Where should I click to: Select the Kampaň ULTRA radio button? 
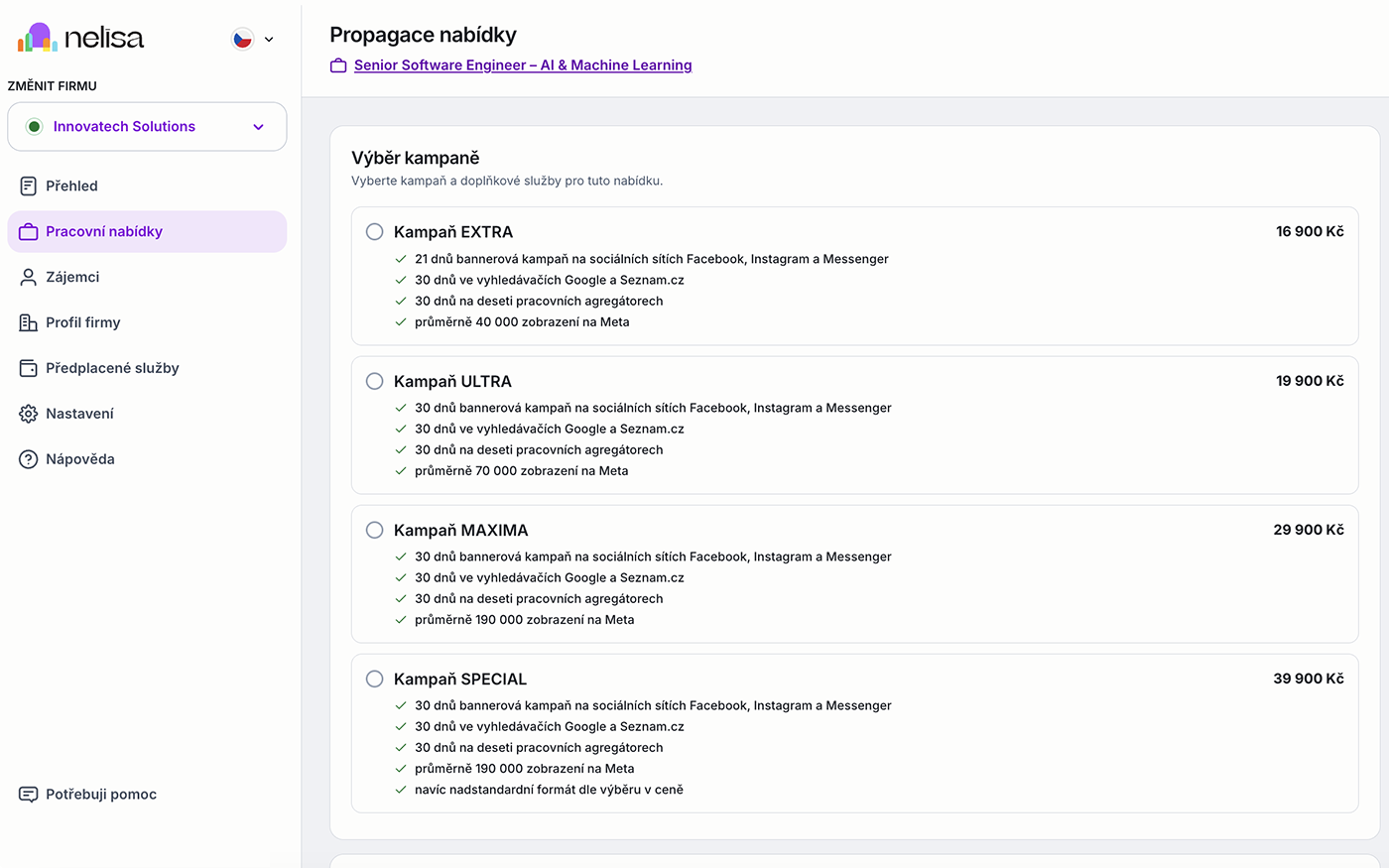[x=374, y=381]
